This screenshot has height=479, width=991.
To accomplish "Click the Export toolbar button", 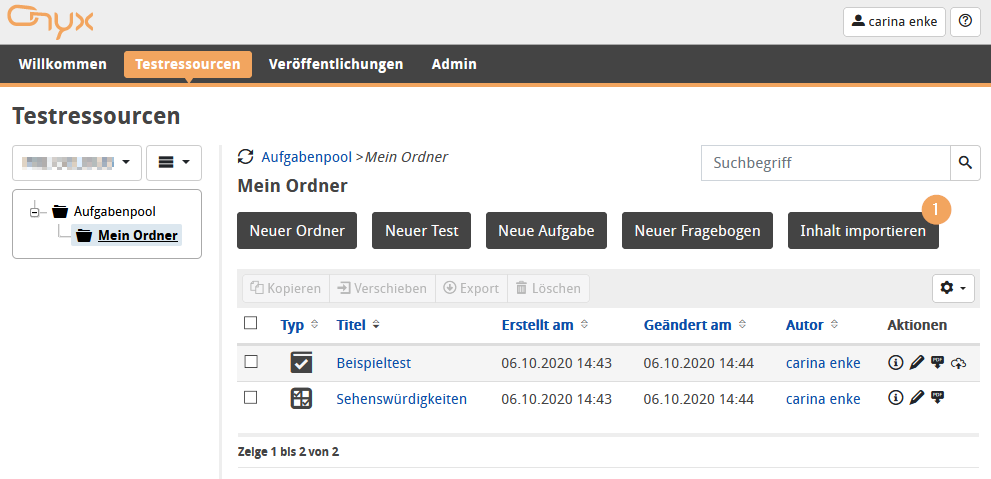I will 471,288.
